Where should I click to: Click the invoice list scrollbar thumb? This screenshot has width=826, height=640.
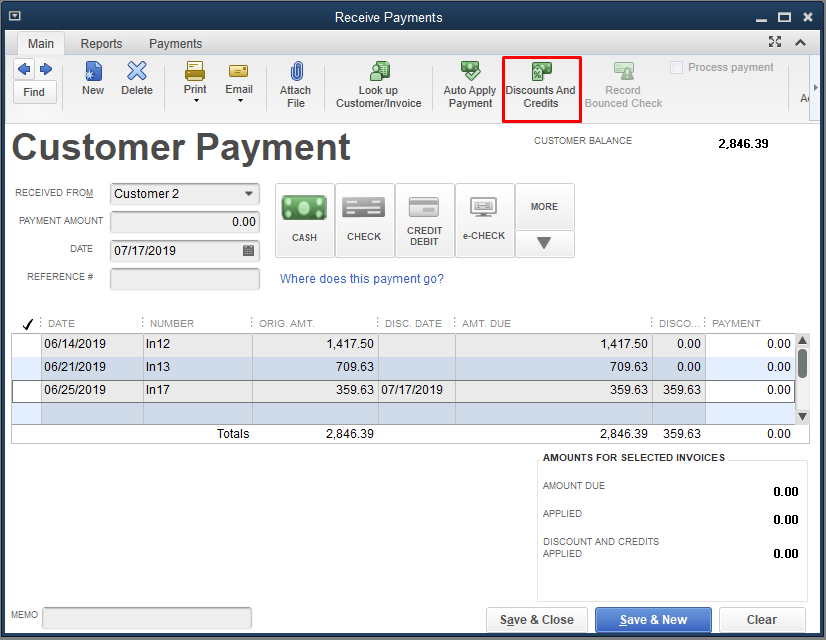click(802, 363)
